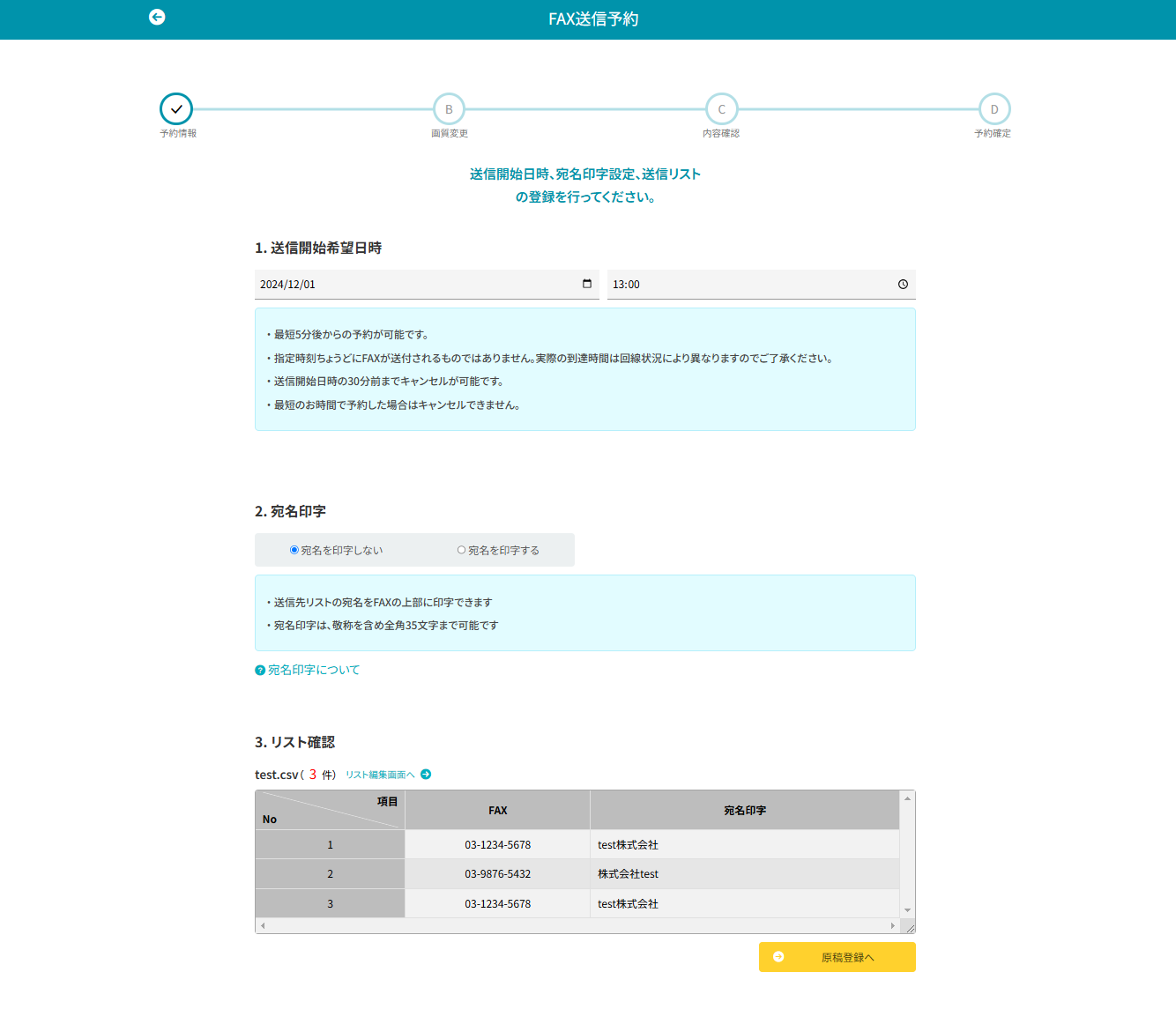Select radio 宛名を印字しない

click(294, 550)
